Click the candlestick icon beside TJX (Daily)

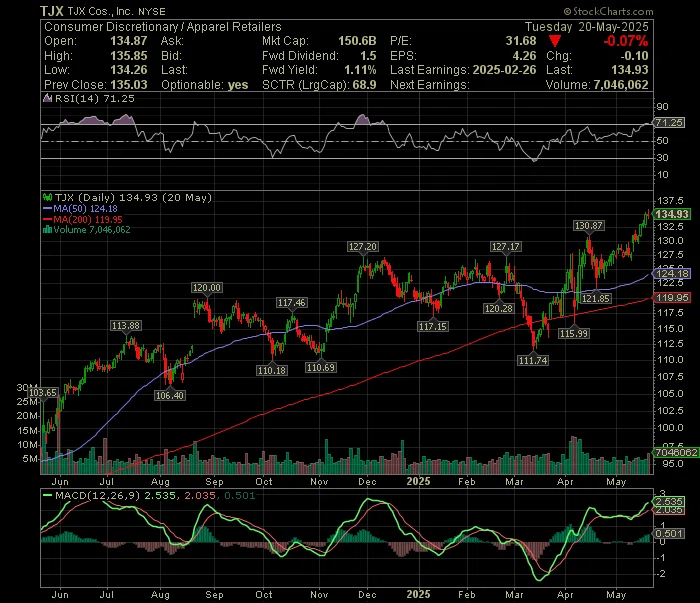click(47, 197)
